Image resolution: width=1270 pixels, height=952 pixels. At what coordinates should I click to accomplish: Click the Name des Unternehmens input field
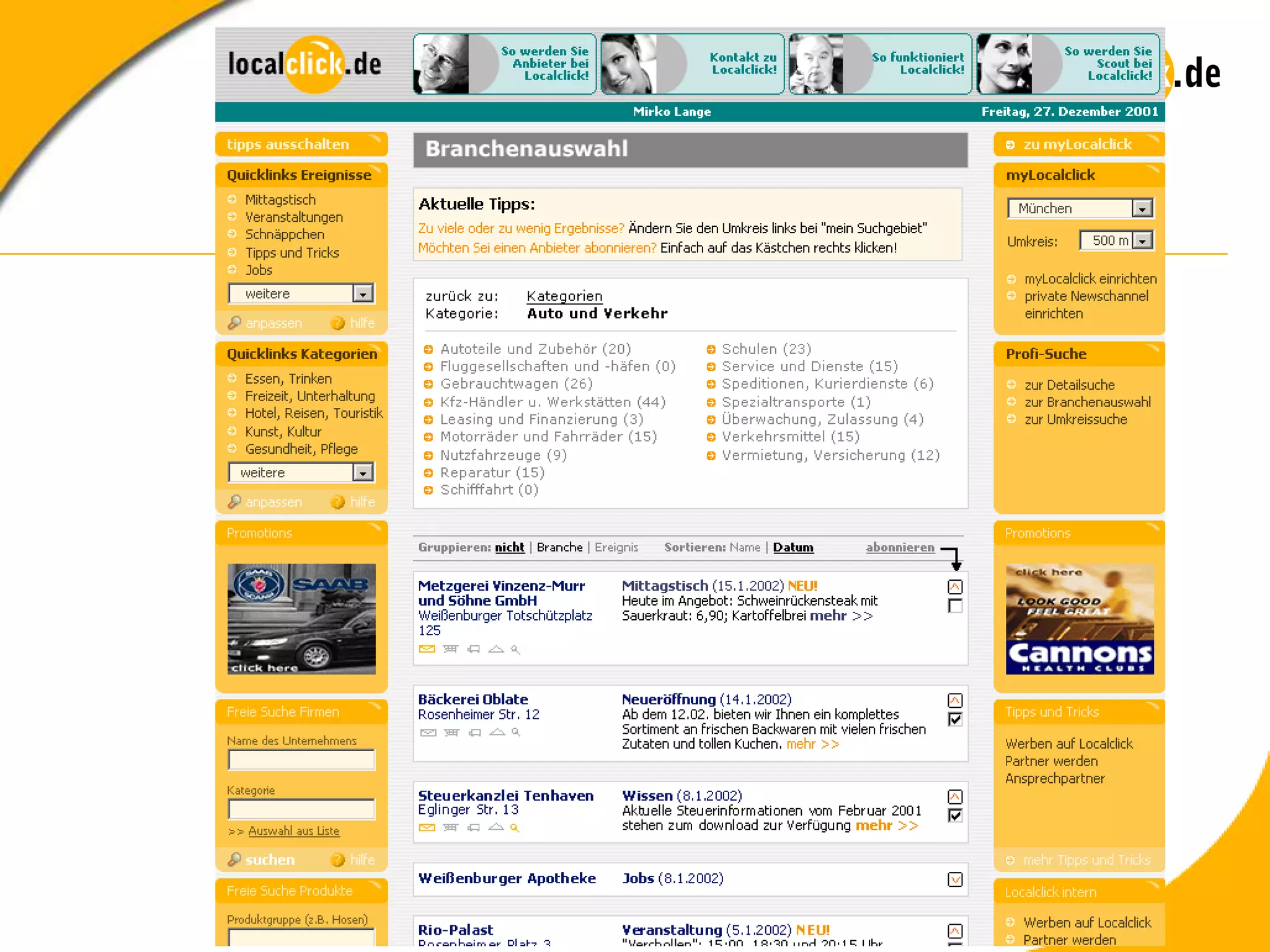pyautogui.click(x=301, y=759)
